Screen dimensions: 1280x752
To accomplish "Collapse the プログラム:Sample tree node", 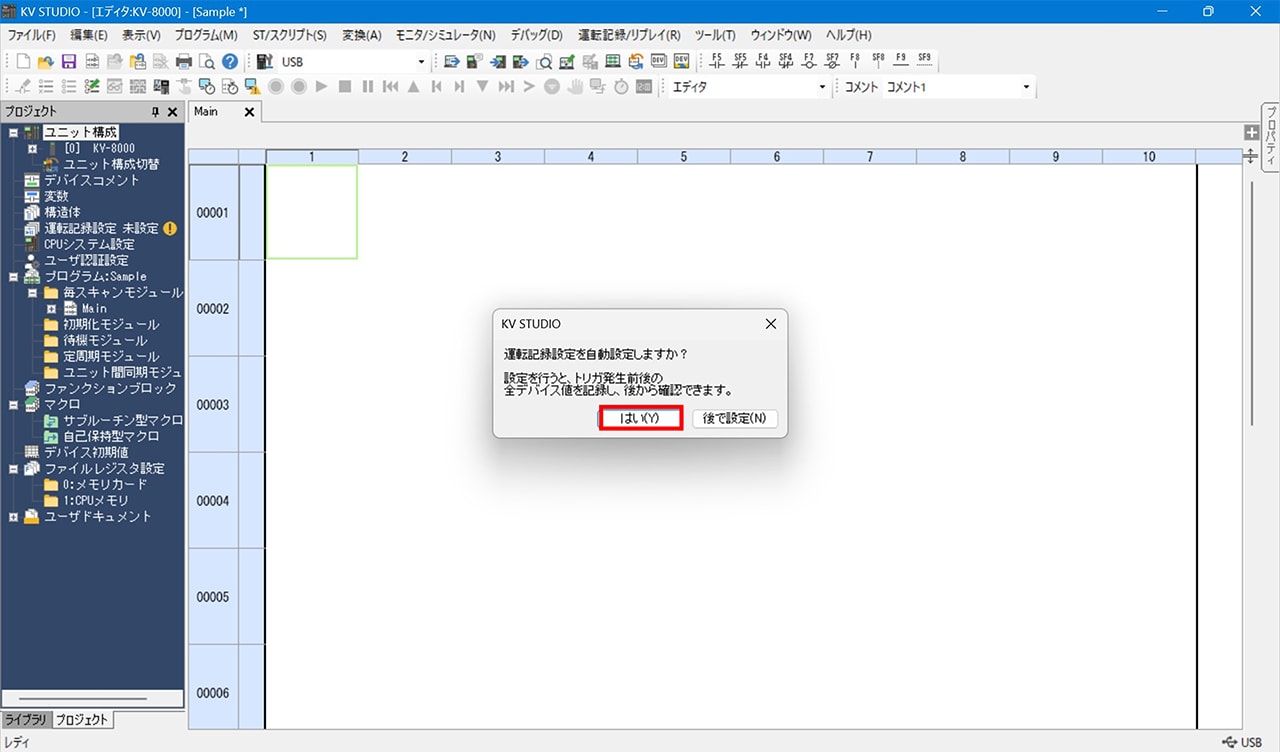I will (13, 276).
